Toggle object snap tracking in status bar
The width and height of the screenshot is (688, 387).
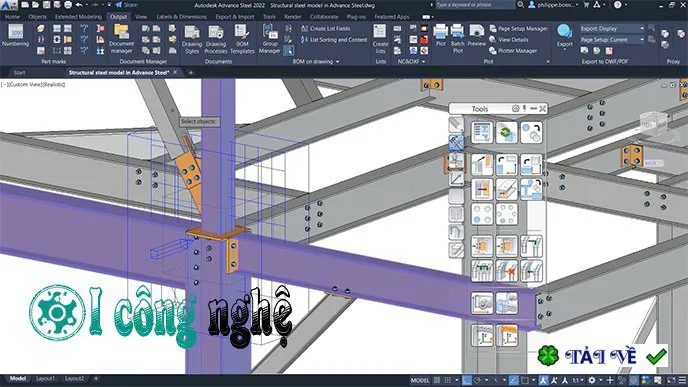tap(513, 380)
